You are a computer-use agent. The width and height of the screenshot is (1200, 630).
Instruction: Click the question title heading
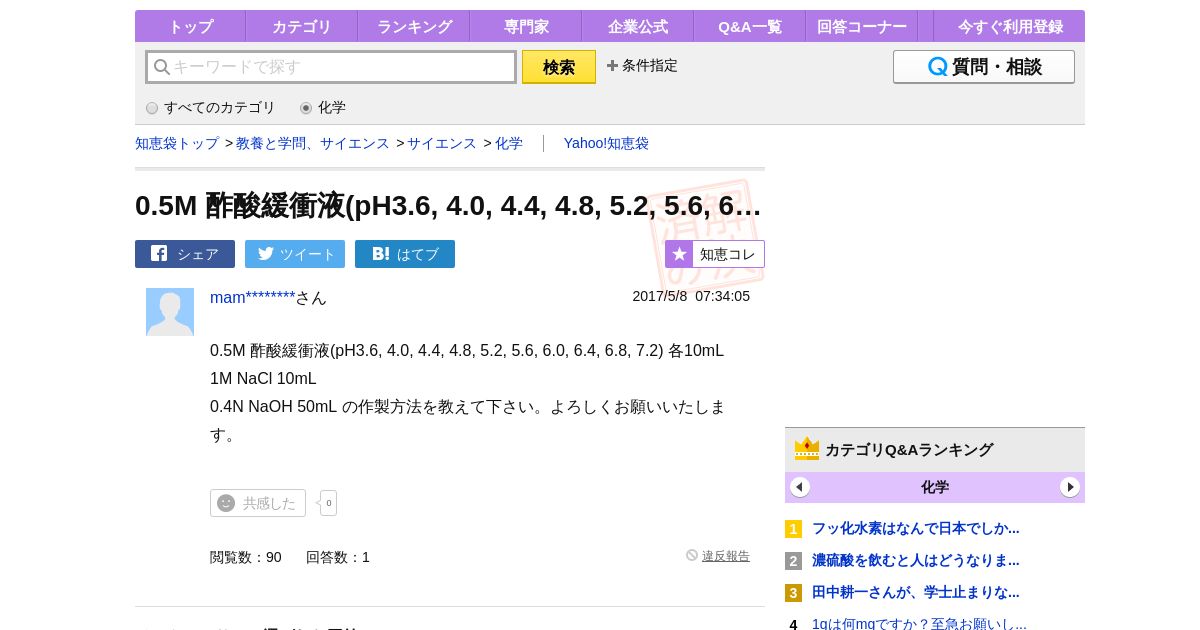[448, 205]
